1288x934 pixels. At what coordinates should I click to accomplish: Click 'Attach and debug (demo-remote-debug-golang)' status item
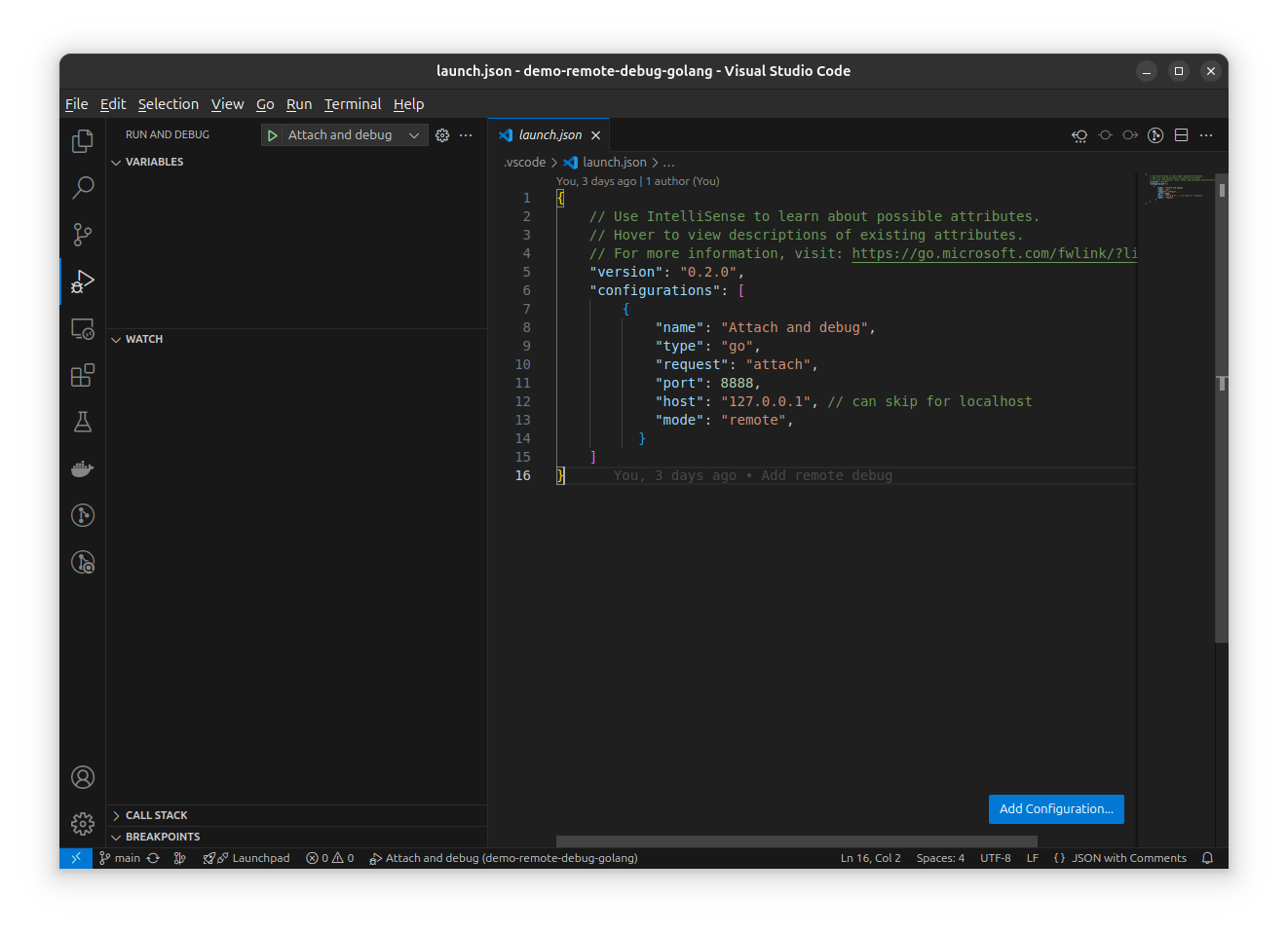[x=504, y=858]
